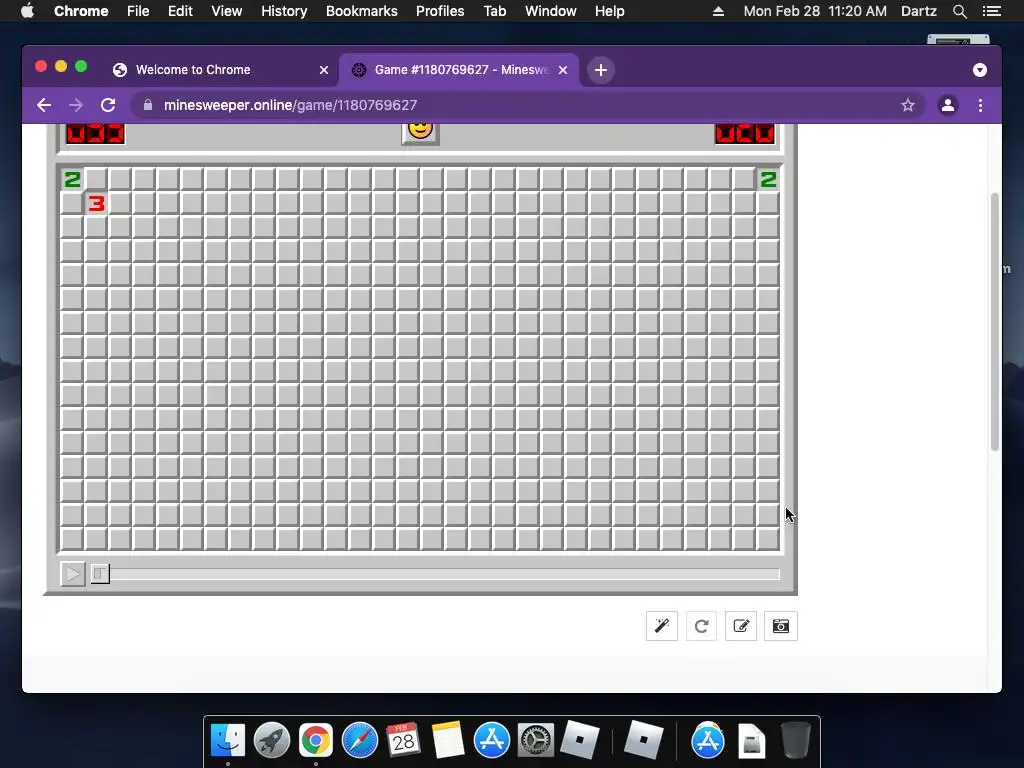
Task: Close the Welcome to Chrome tab
Action: [x=324, y=70]
